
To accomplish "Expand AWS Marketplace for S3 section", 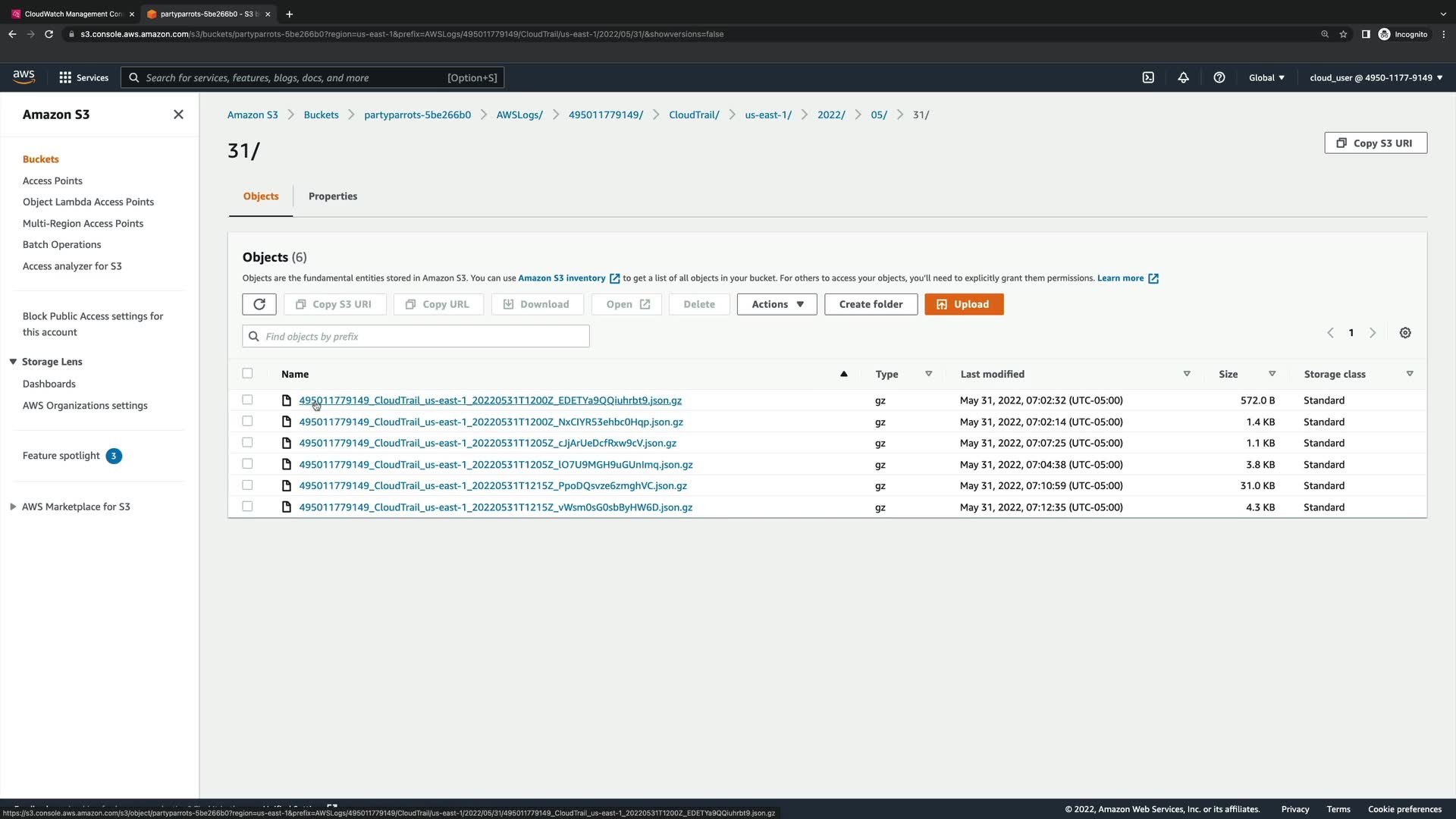I will (13, 507).
